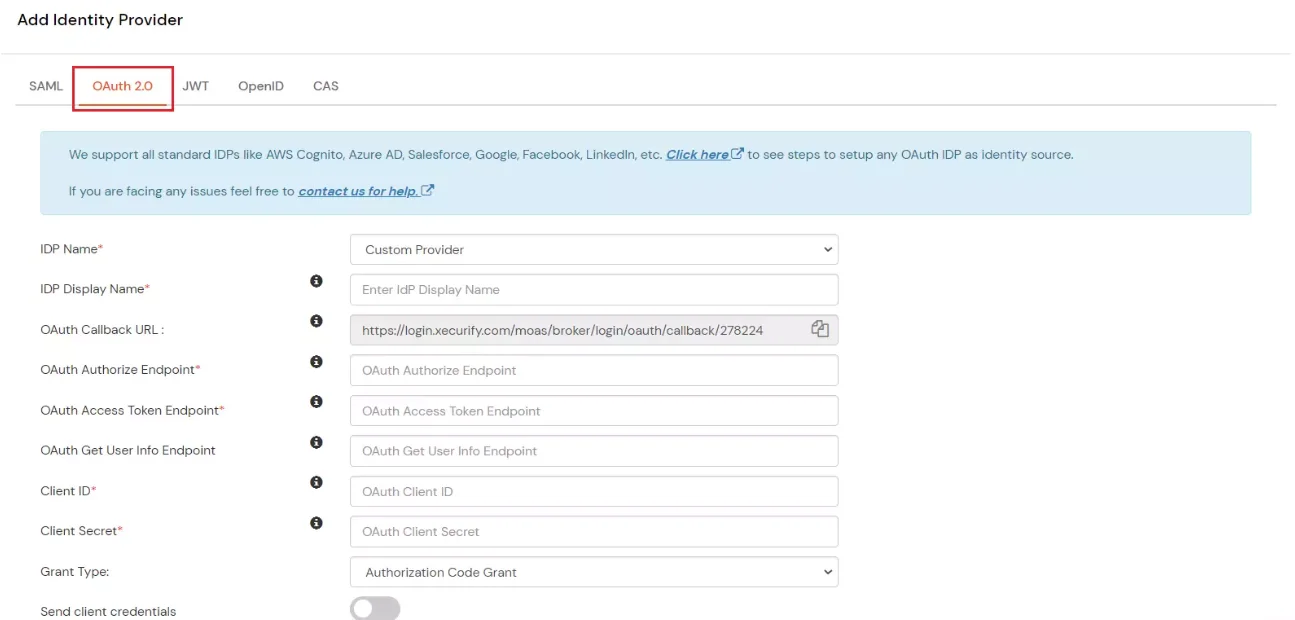Click the info icon beside OAuth Access Token Endpoint

point(316,402)
